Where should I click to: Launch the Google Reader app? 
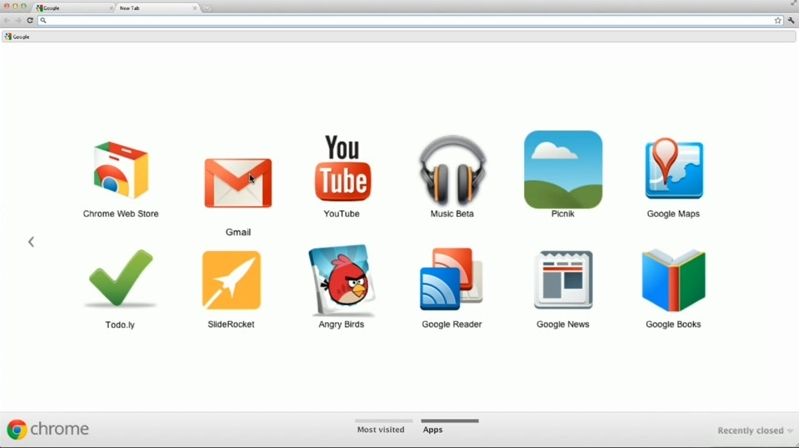tap(451, 279)
